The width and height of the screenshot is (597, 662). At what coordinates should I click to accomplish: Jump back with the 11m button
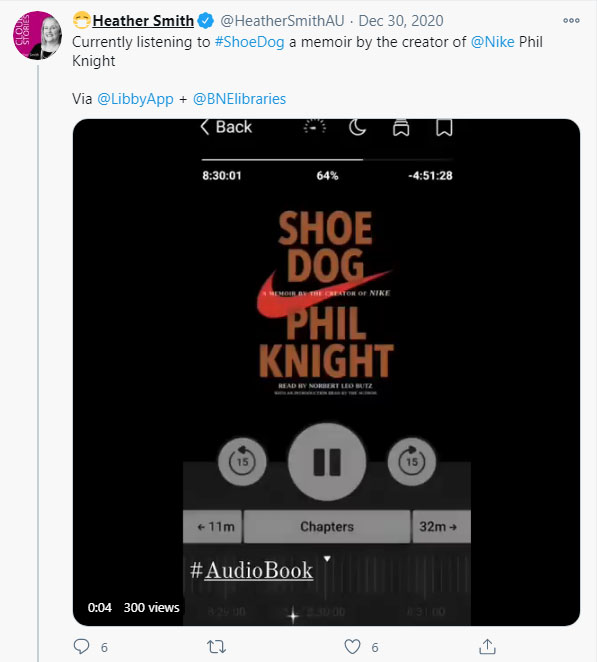(x=213, y=526)
